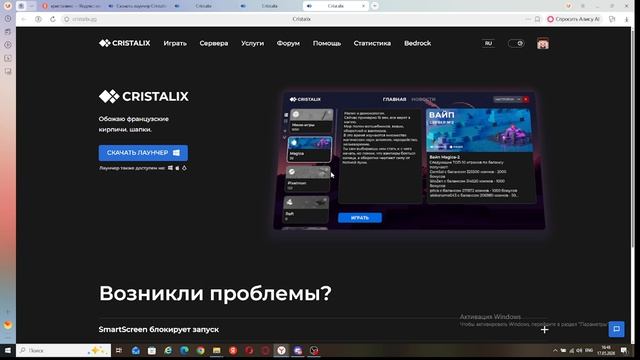Go back with browser back arrow
Image resolution: width=640 pixels, height=360 pixels.
tap(24, 19)
